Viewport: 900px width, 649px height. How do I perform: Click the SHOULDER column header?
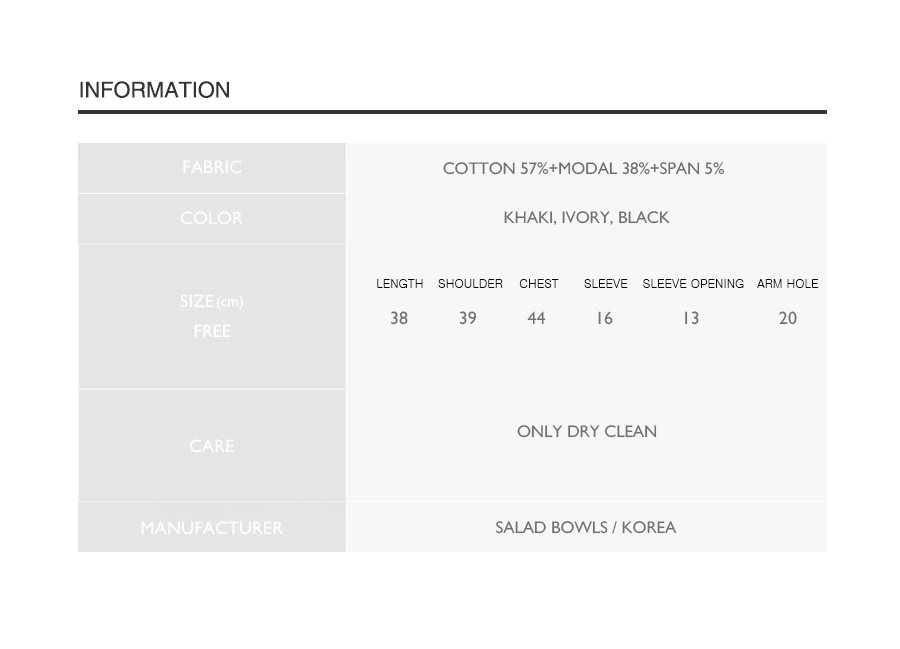[x=470, y=283]
